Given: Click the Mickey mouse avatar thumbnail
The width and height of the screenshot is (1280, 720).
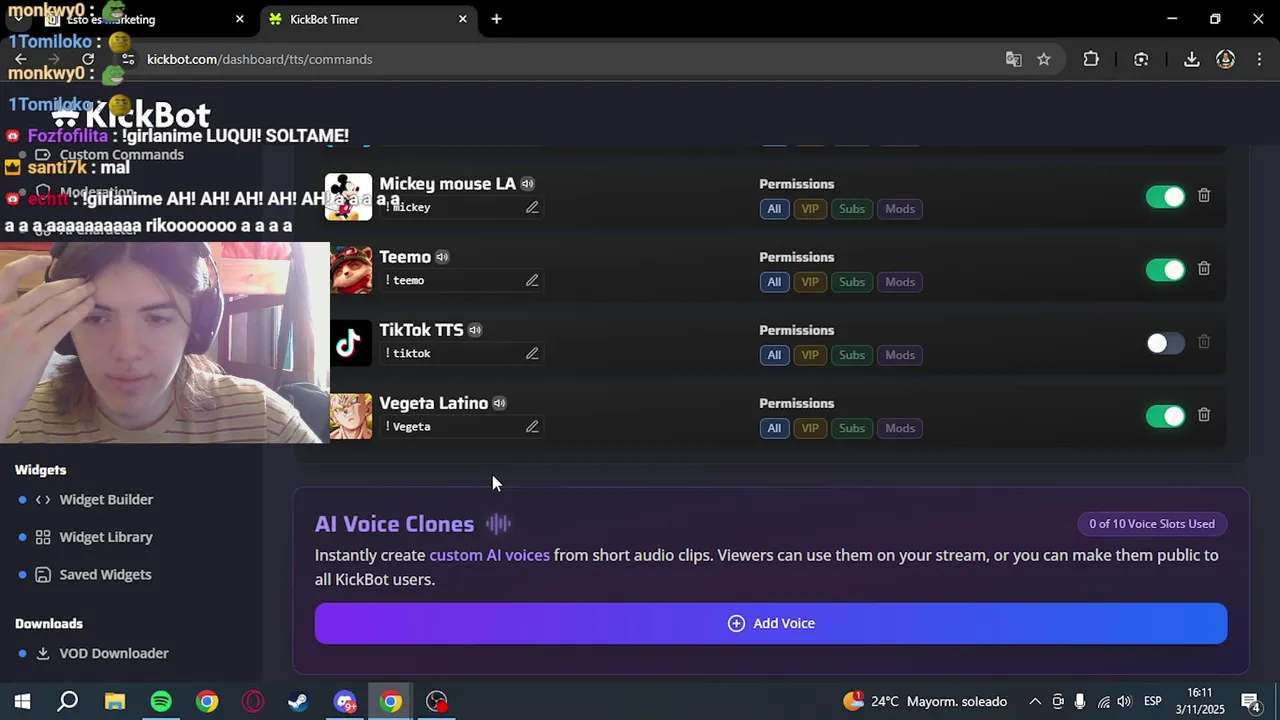Looking at the screenshot, I should coord(348,196).
